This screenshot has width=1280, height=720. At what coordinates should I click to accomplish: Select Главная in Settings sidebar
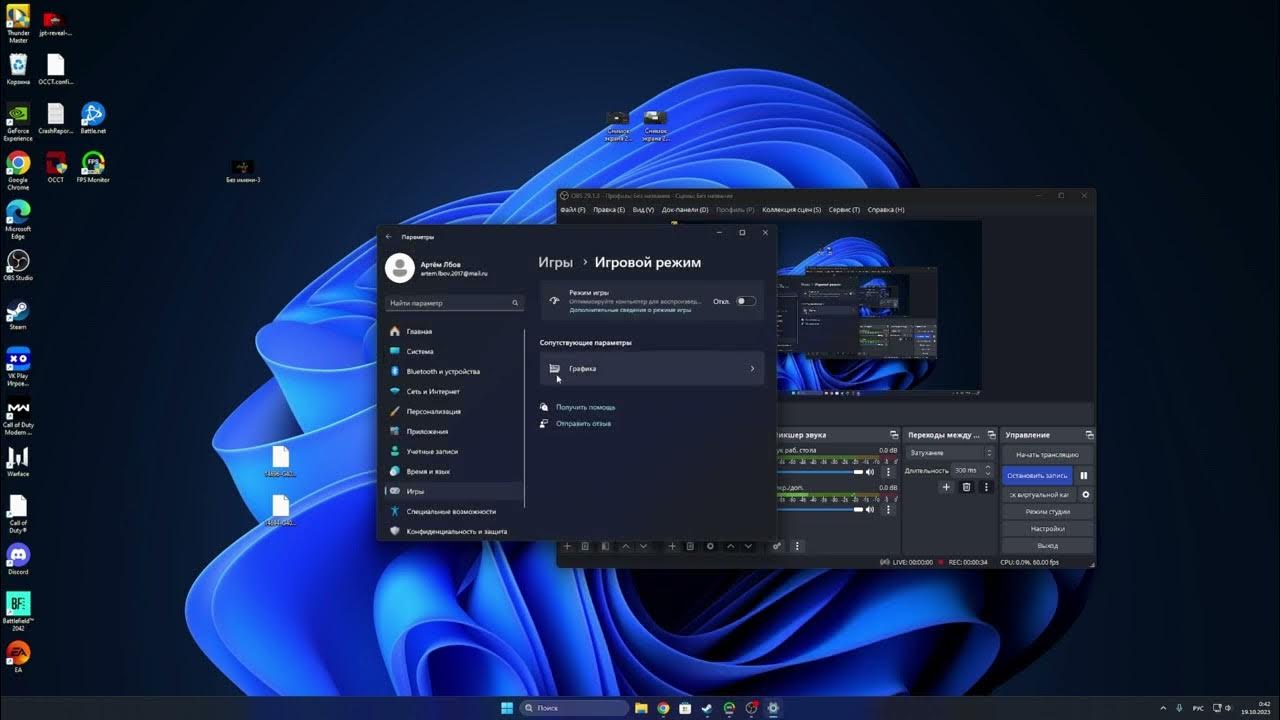click(453, 331)
